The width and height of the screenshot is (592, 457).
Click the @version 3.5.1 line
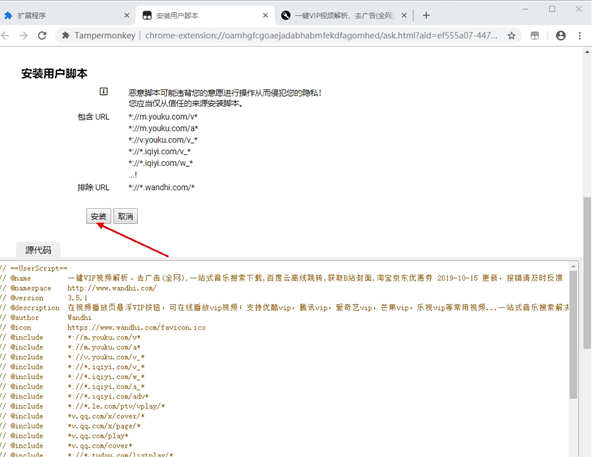tap(44, 298)
